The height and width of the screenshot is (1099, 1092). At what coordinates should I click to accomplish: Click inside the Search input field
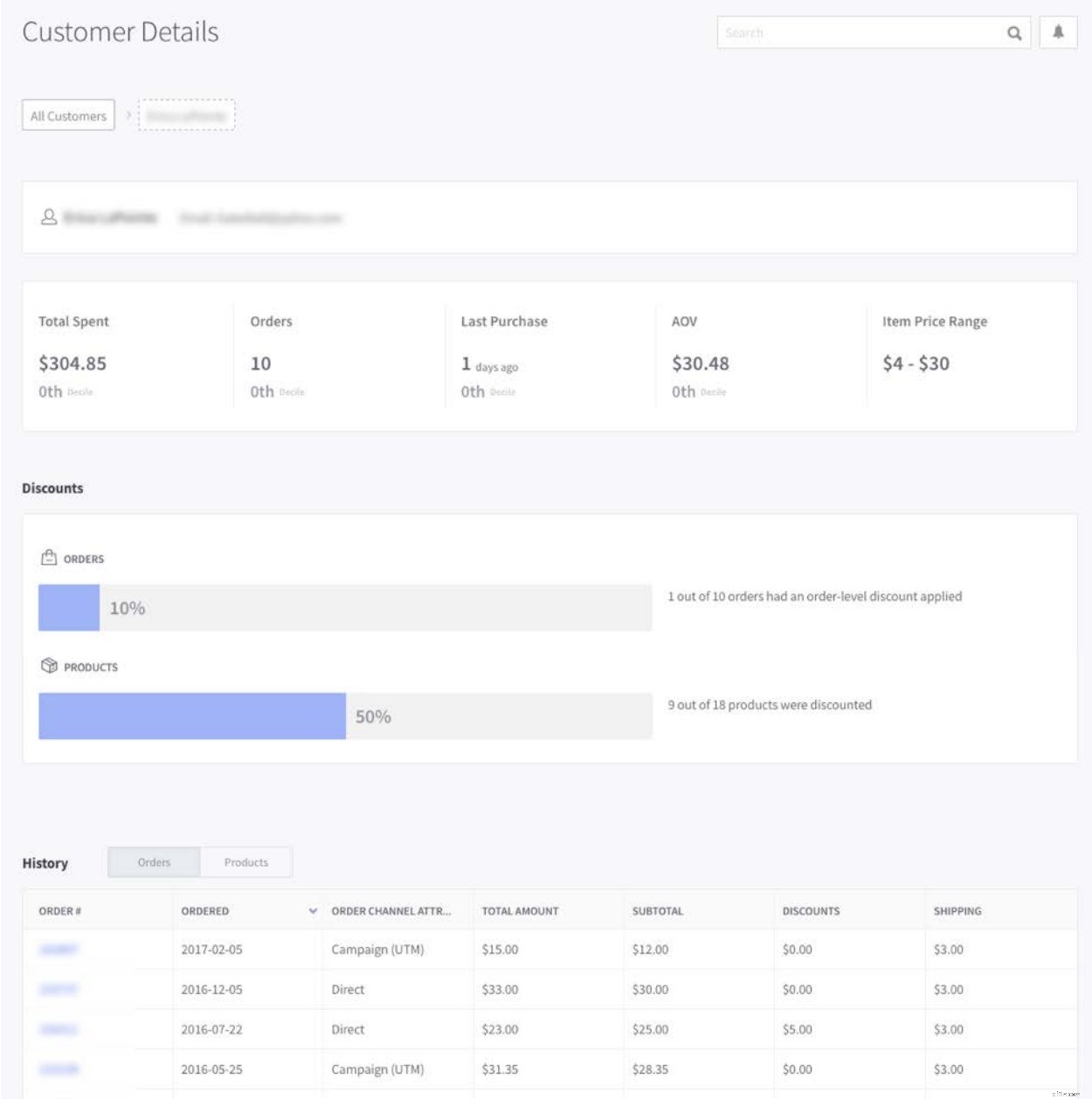[856, 34]
